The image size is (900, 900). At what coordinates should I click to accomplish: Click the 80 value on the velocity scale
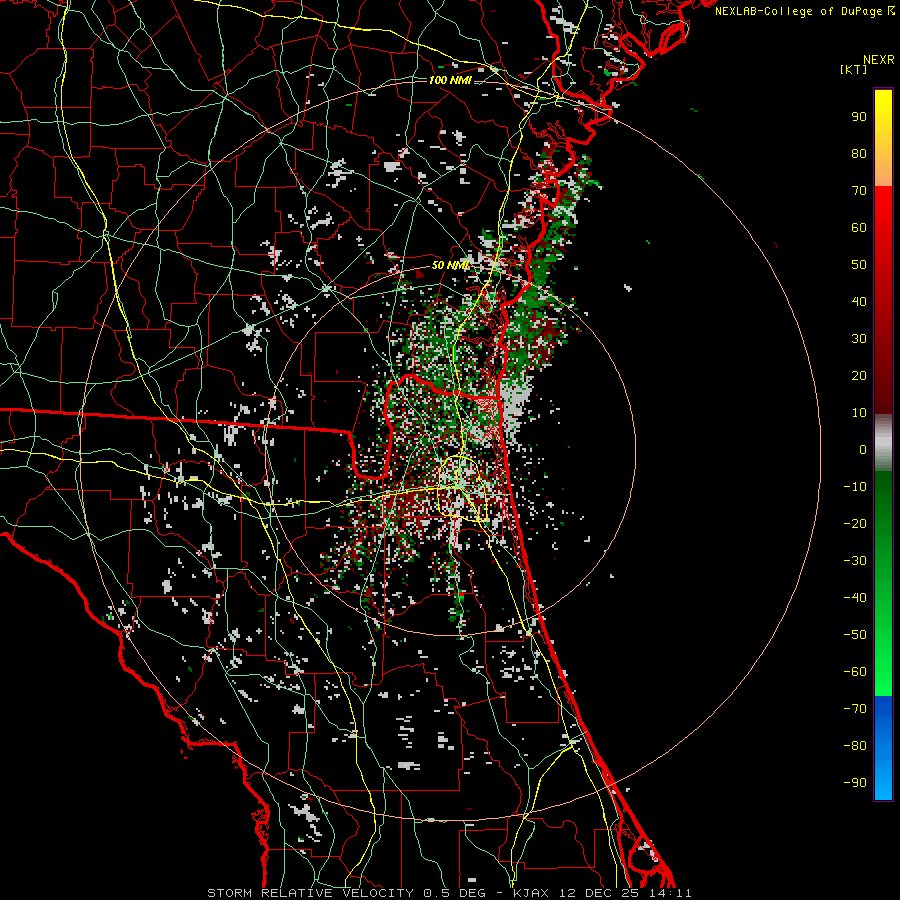859,153
